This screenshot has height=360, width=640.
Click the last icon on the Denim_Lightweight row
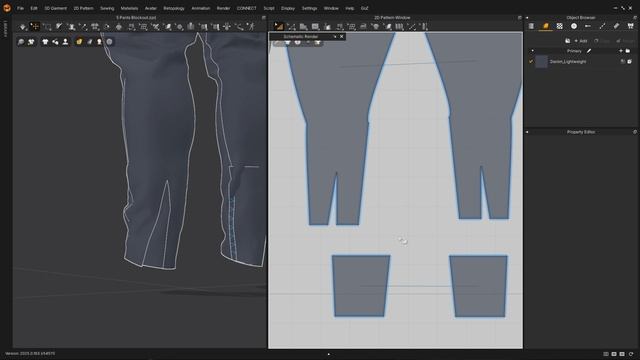point(629,62)
